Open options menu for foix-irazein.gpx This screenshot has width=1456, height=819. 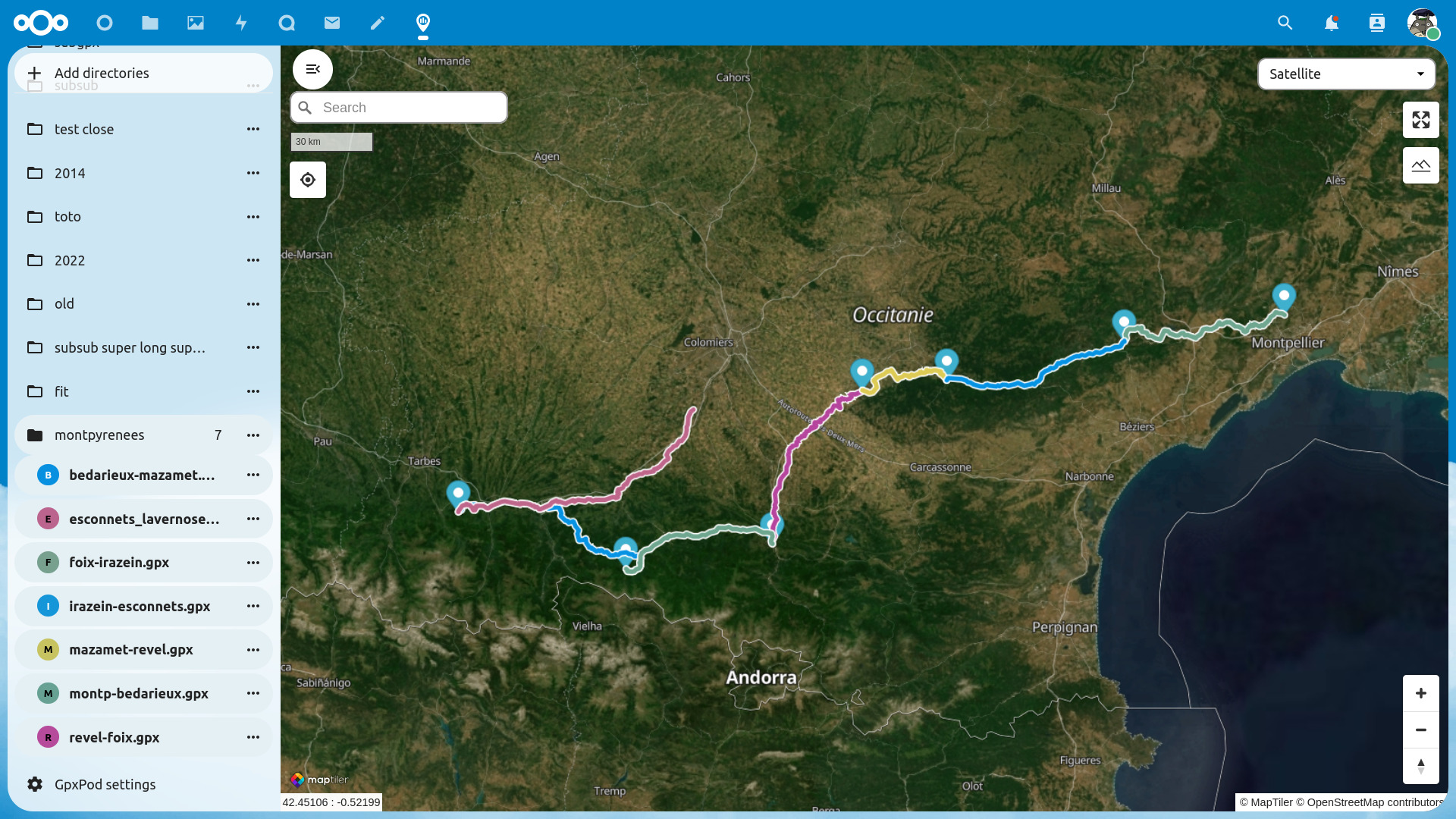click(253, 562)
